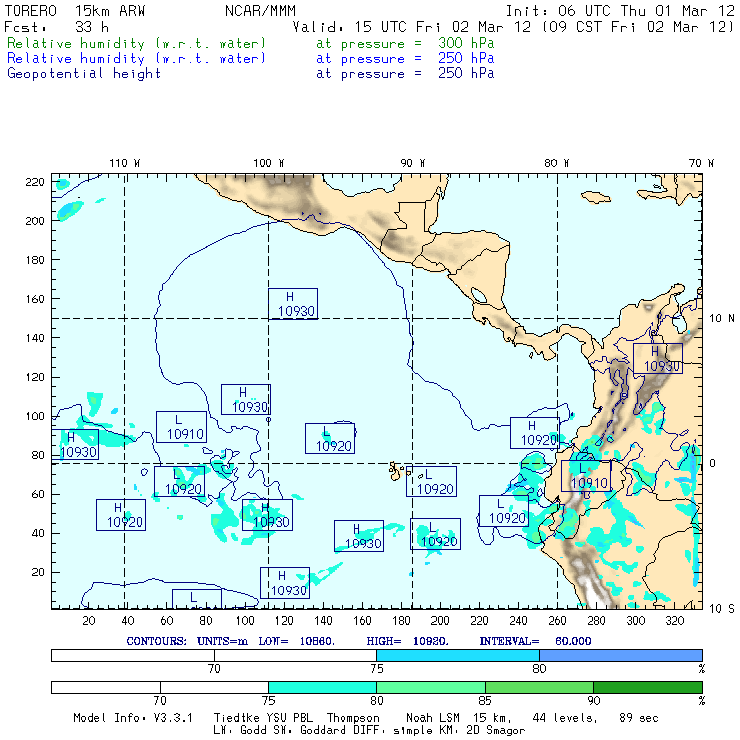Click the green 300 hPa relative humidity legend
The width and height of the screenshot is (740, 740).
coord(137,44)
